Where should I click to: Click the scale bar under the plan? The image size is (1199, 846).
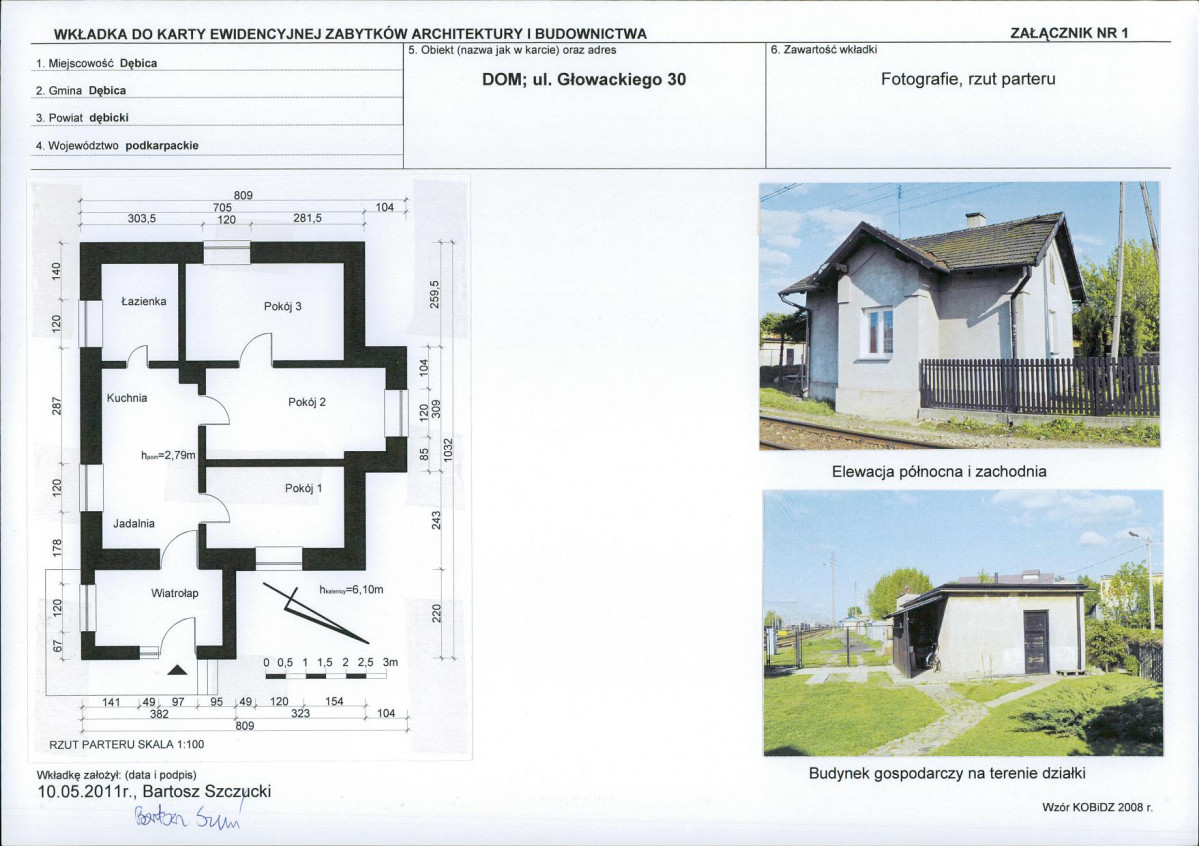[325, 676]
